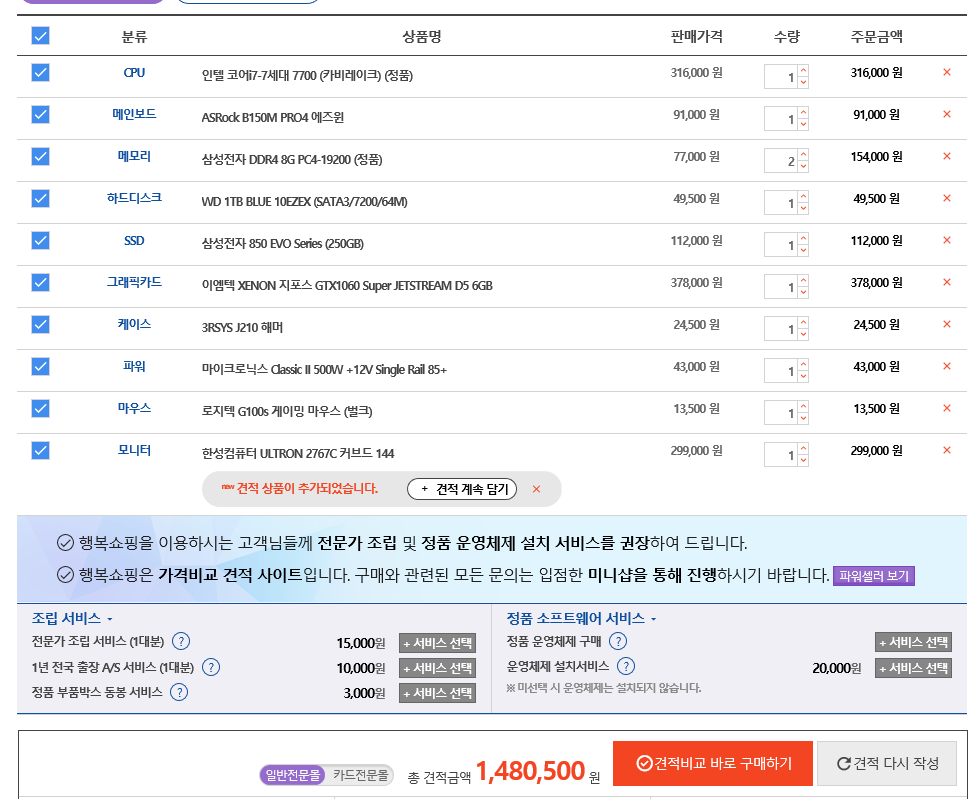Increase power supply quantity up arrow
The height and width of the screenshot is (799, 976).
pos(804,365)
